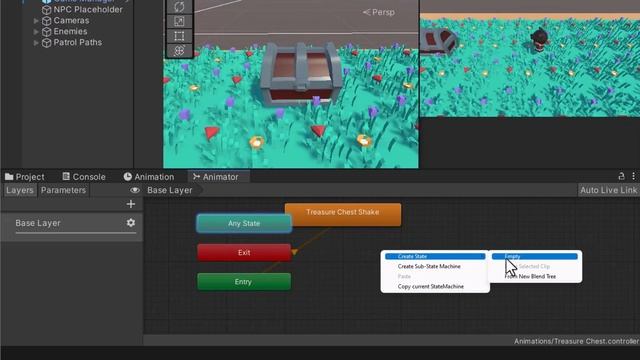640x360 pixels.
Task: Choose Create State in context menu
Action: tap(435, 256)
